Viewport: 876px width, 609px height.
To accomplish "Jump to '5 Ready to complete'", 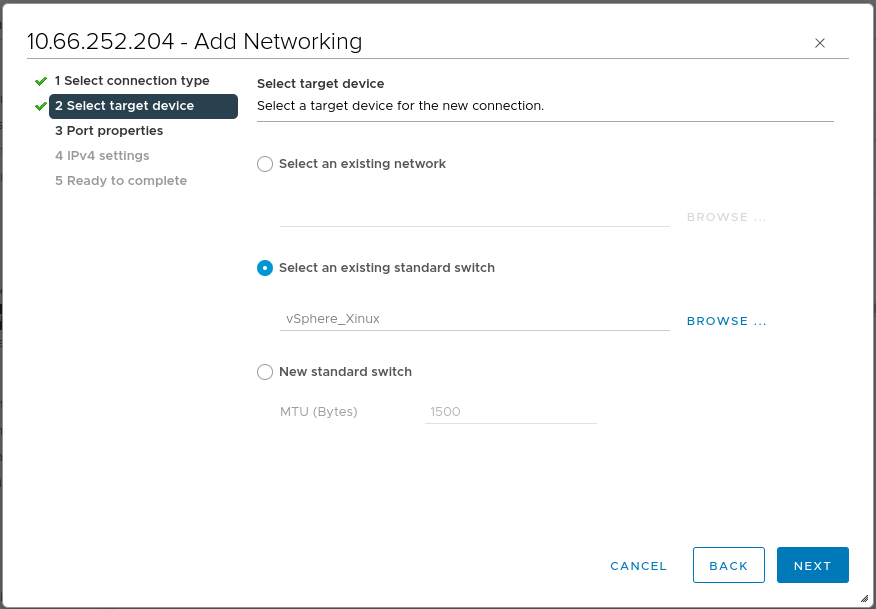I will [x=120, y=180].
